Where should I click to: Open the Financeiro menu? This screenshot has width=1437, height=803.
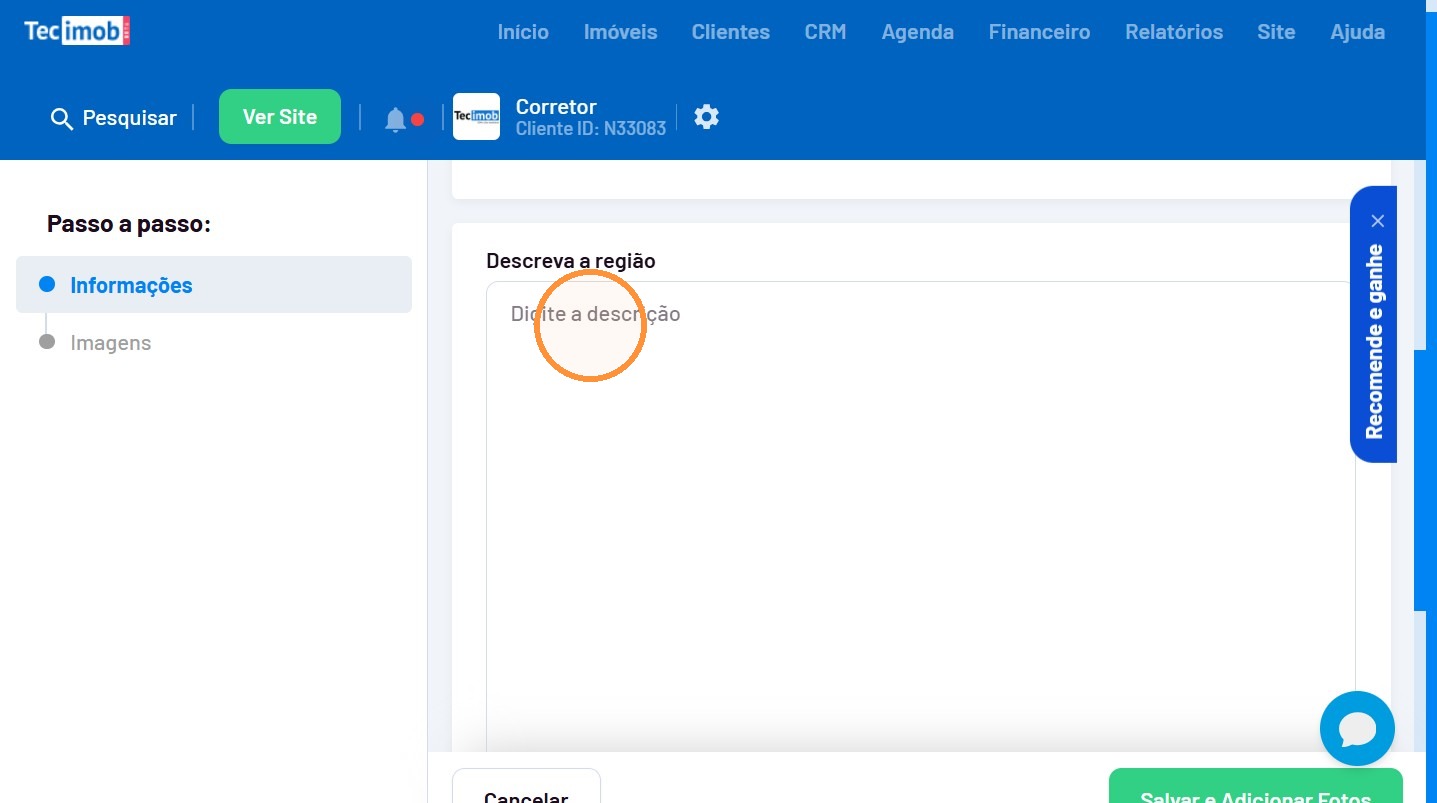pyautogui.click(x=1039, y=32)
